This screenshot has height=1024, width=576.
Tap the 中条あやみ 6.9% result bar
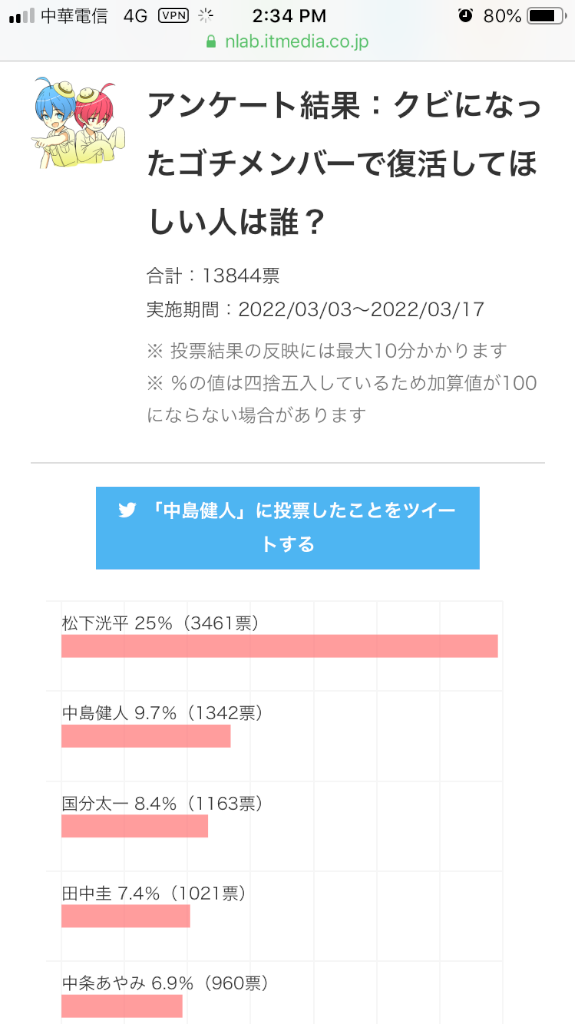(122, 1006)
